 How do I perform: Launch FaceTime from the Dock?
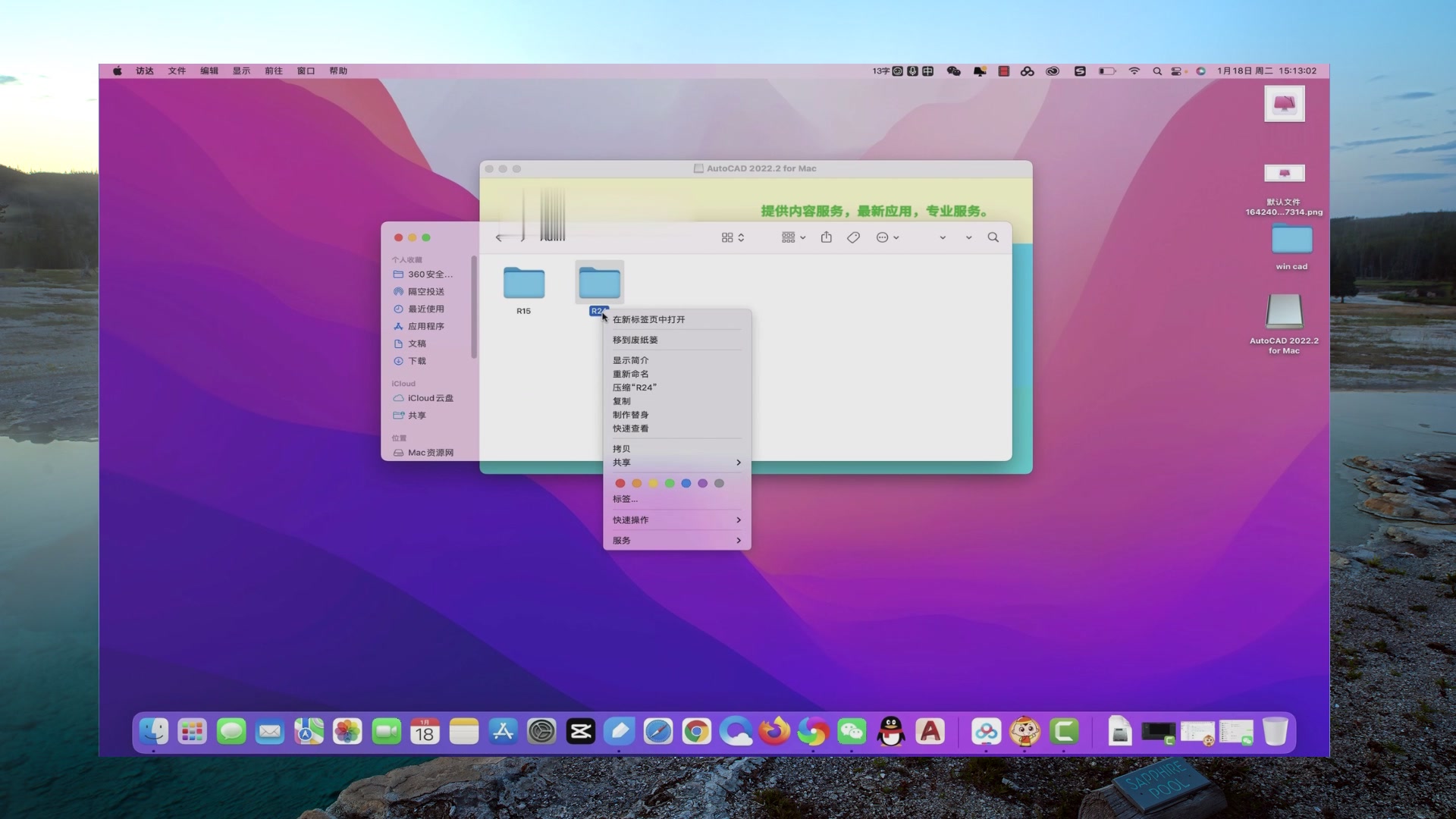[x=386, y=732]
